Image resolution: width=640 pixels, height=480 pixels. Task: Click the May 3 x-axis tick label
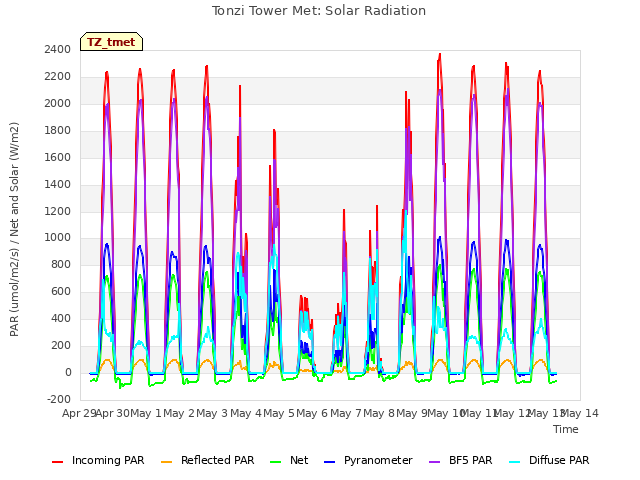(x=212, y=413)
